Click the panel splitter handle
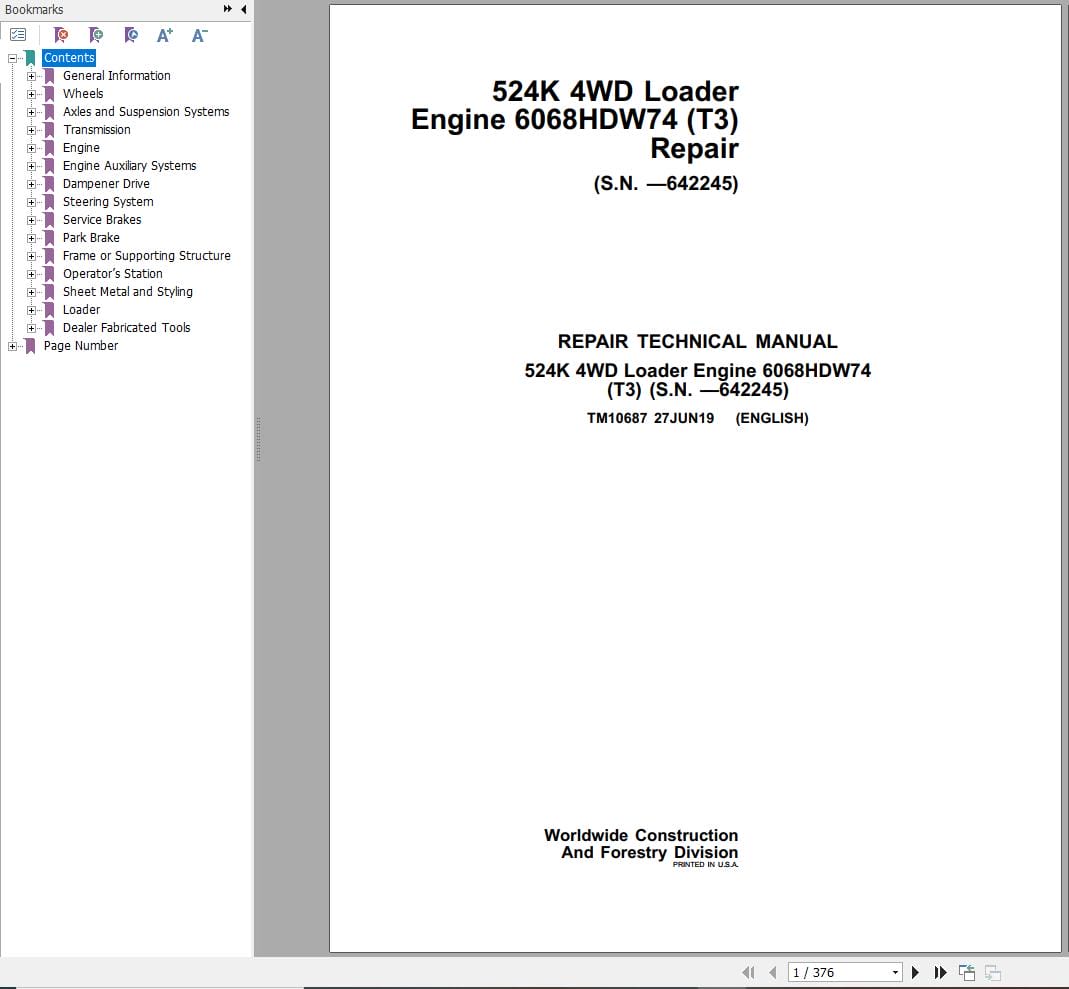Screen dimensions: 1069x989 coord(258,440)
